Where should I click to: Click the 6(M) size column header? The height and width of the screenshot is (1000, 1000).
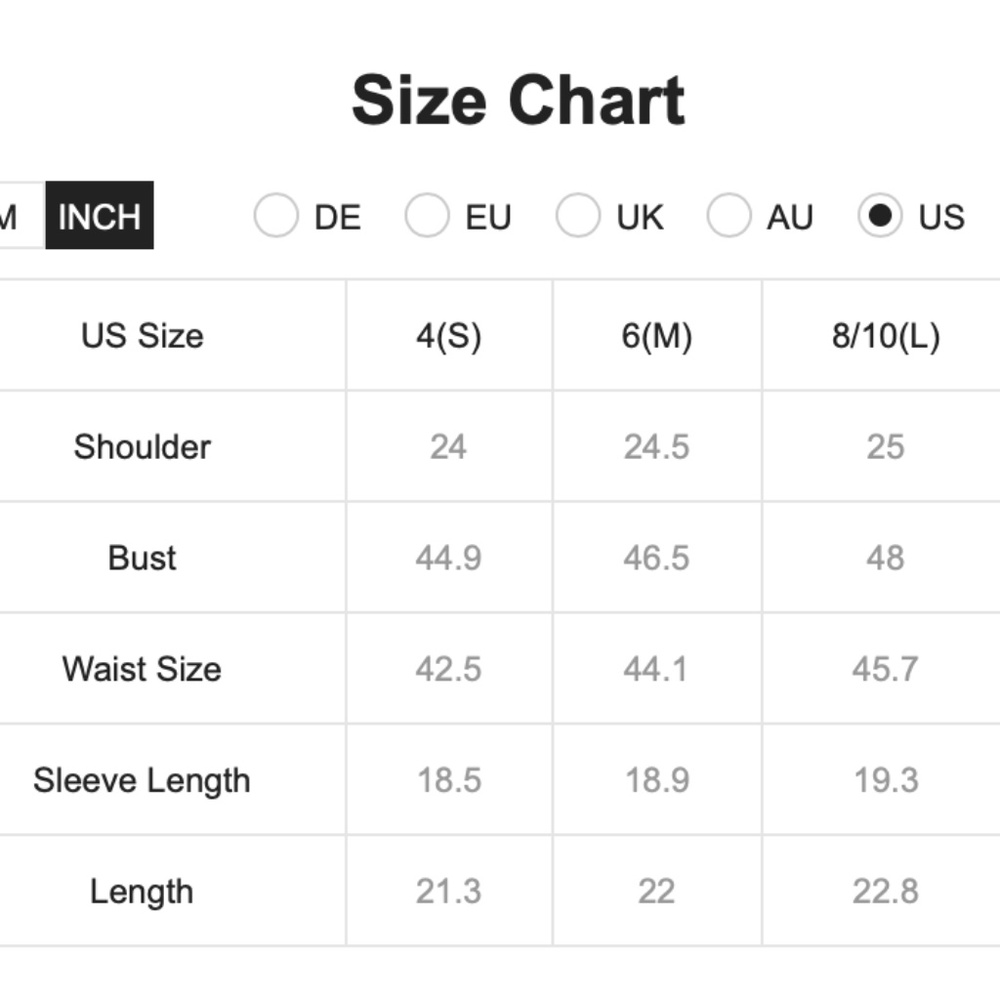coord(657,335)
